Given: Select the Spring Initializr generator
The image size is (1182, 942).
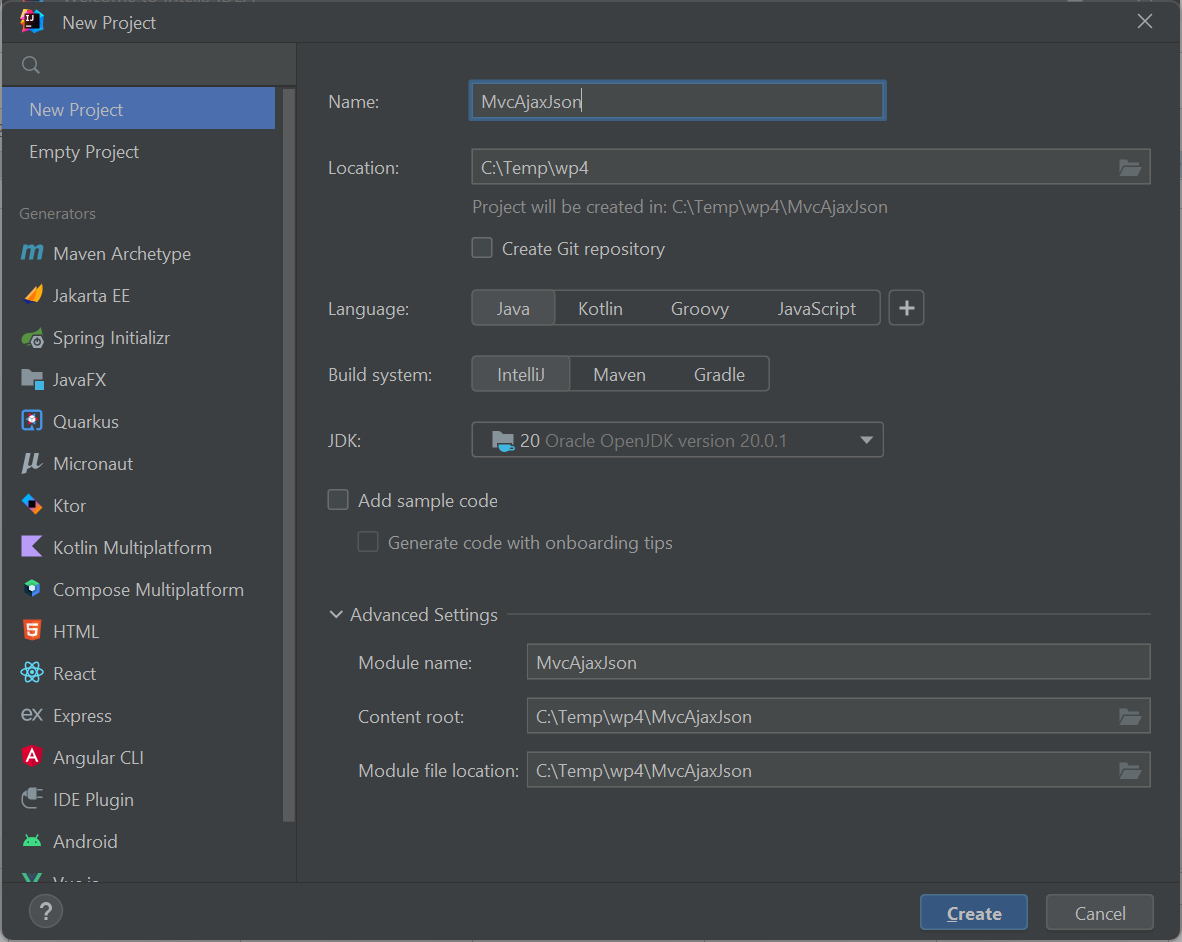Looking at the screenshot, I should pos(139,338).
